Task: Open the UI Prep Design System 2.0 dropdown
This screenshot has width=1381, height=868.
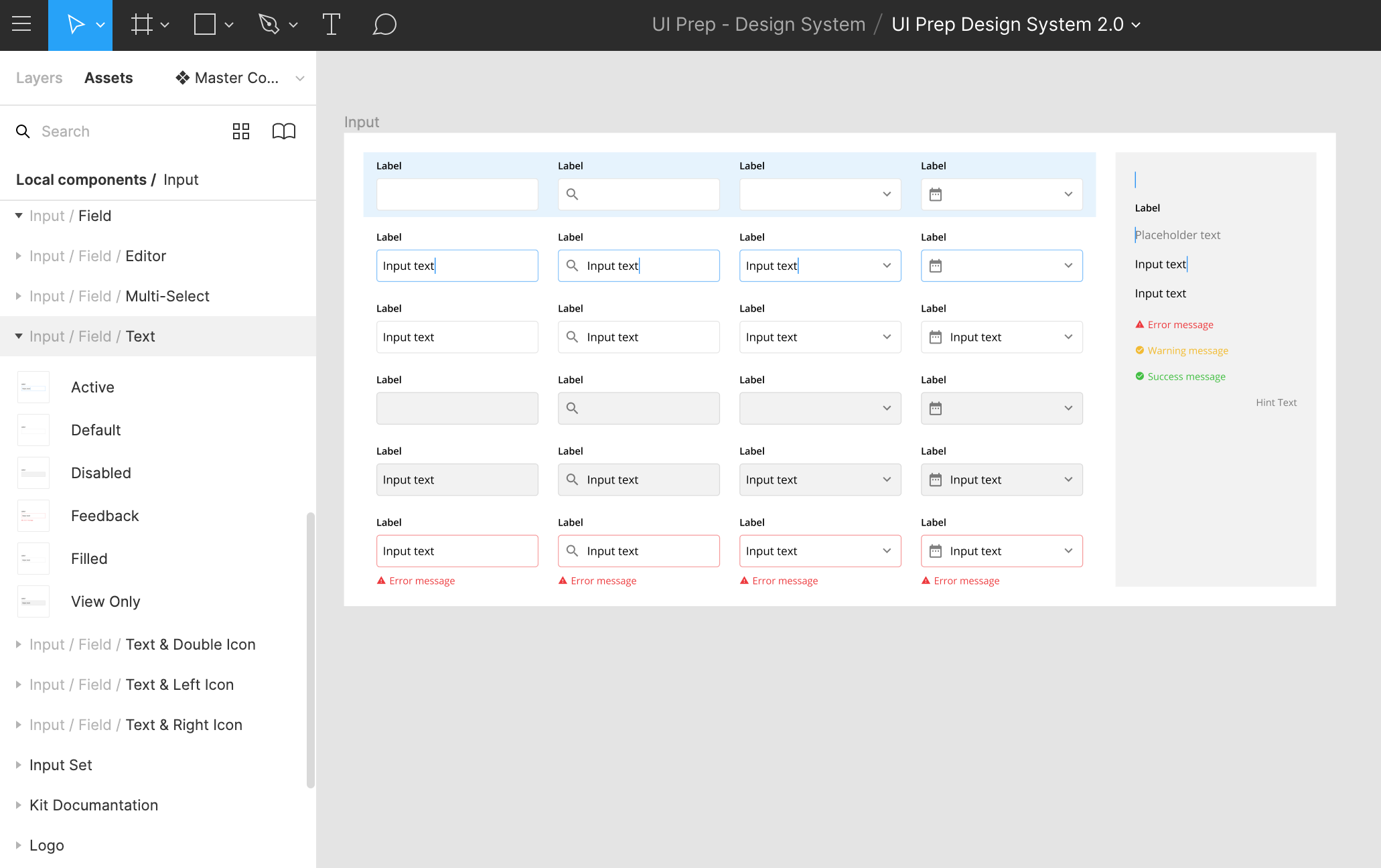Action: point(1135,25)
